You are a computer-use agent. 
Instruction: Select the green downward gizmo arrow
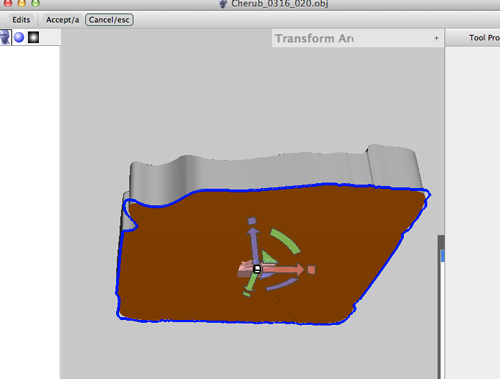click(249, 284)
